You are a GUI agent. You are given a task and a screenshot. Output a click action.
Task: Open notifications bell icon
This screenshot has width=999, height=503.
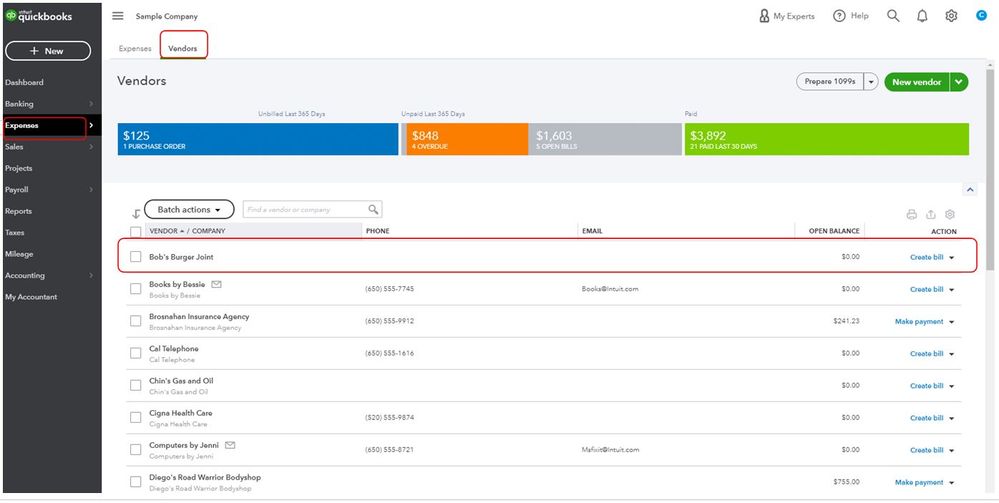tap(922, 16)
